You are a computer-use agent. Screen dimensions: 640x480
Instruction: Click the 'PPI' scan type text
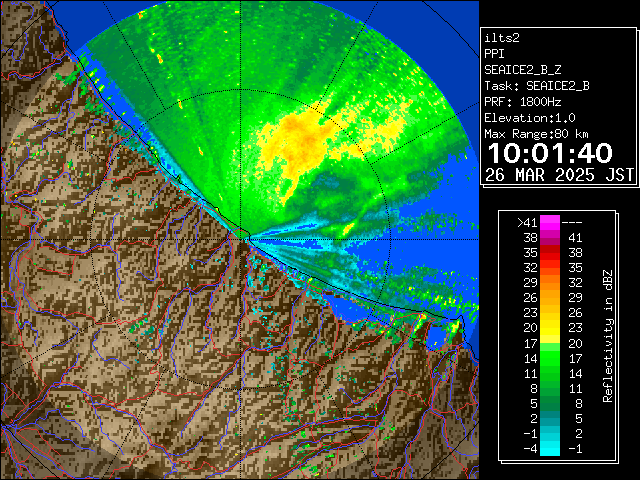pyautogui.click(x=494, y=54)
